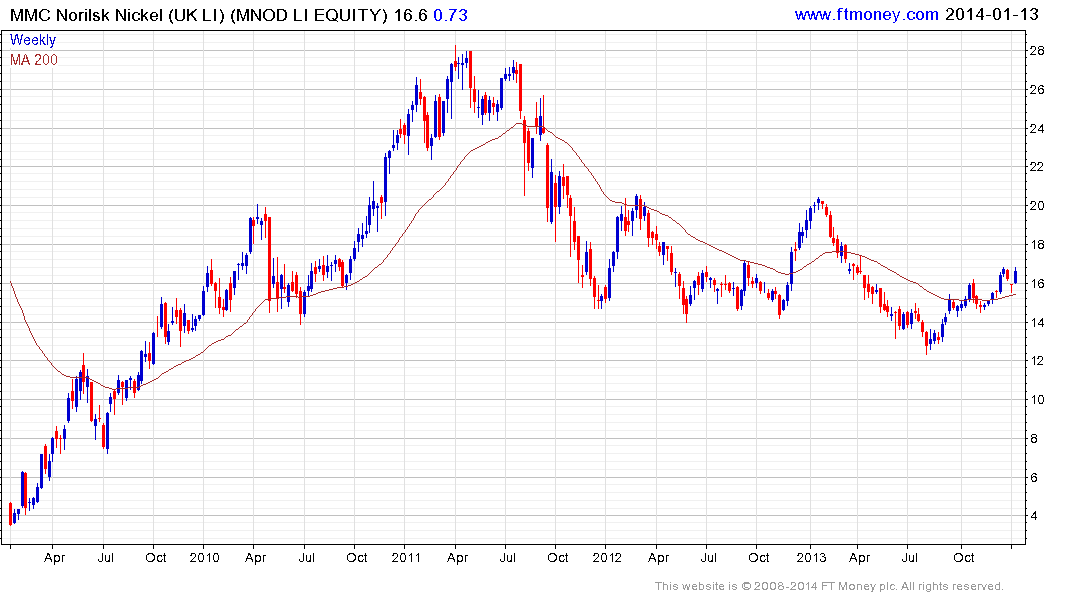This screenshot has width=1075, height=600.
Task: Click the Weekly interval label
Action: (x=33, y=40)
